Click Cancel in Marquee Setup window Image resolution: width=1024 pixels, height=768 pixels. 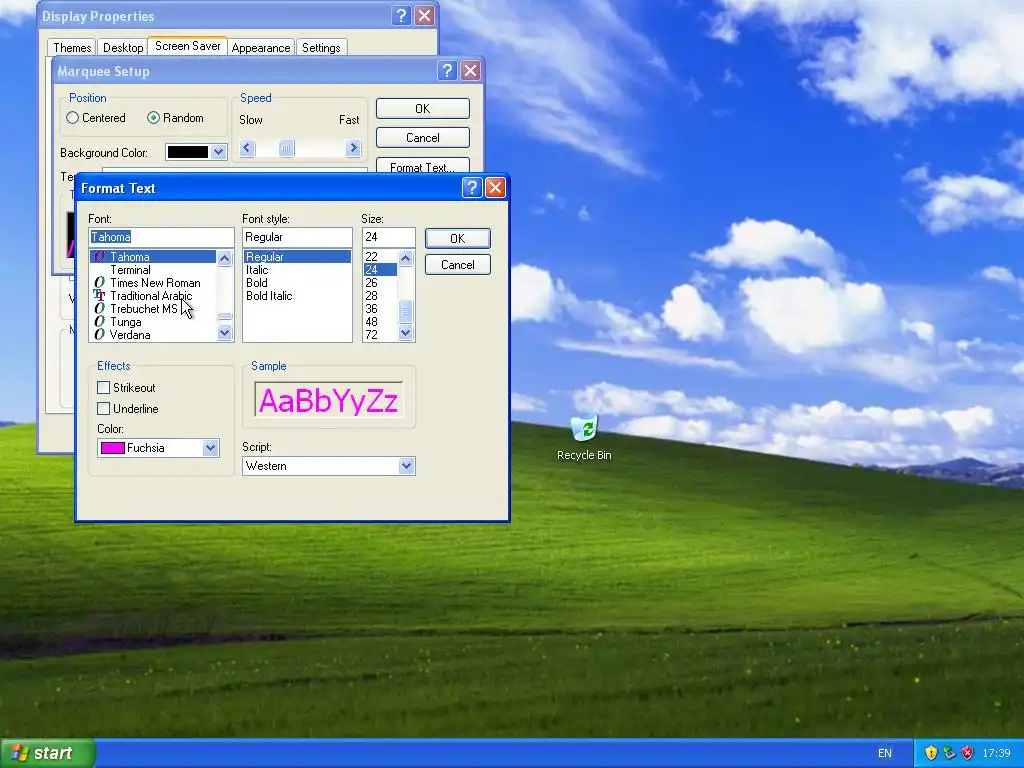click(423, 138)
